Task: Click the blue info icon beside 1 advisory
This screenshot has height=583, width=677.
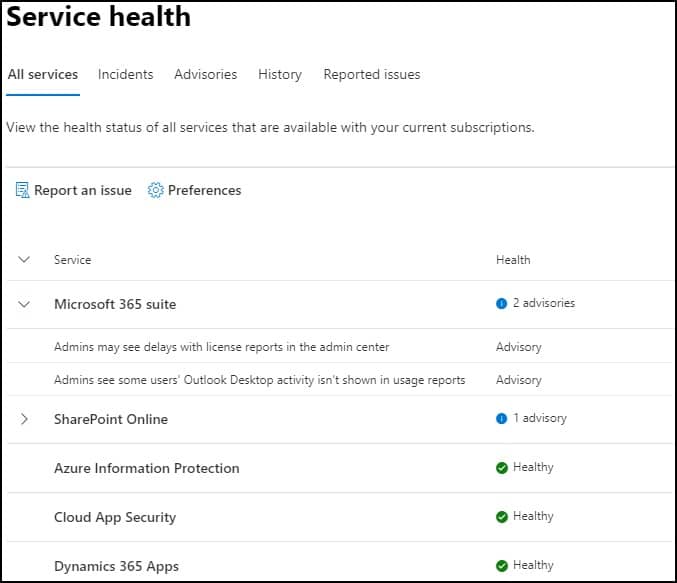Action: click(501, 418)
